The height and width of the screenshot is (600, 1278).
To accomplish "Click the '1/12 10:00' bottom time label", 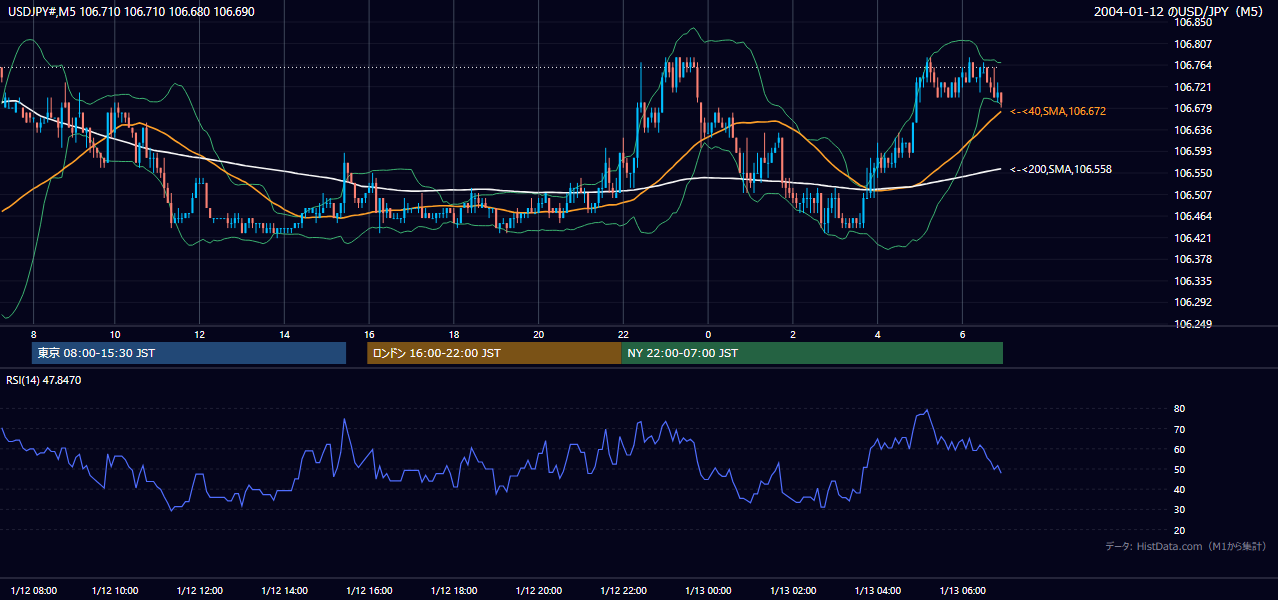I will (115, 590).
